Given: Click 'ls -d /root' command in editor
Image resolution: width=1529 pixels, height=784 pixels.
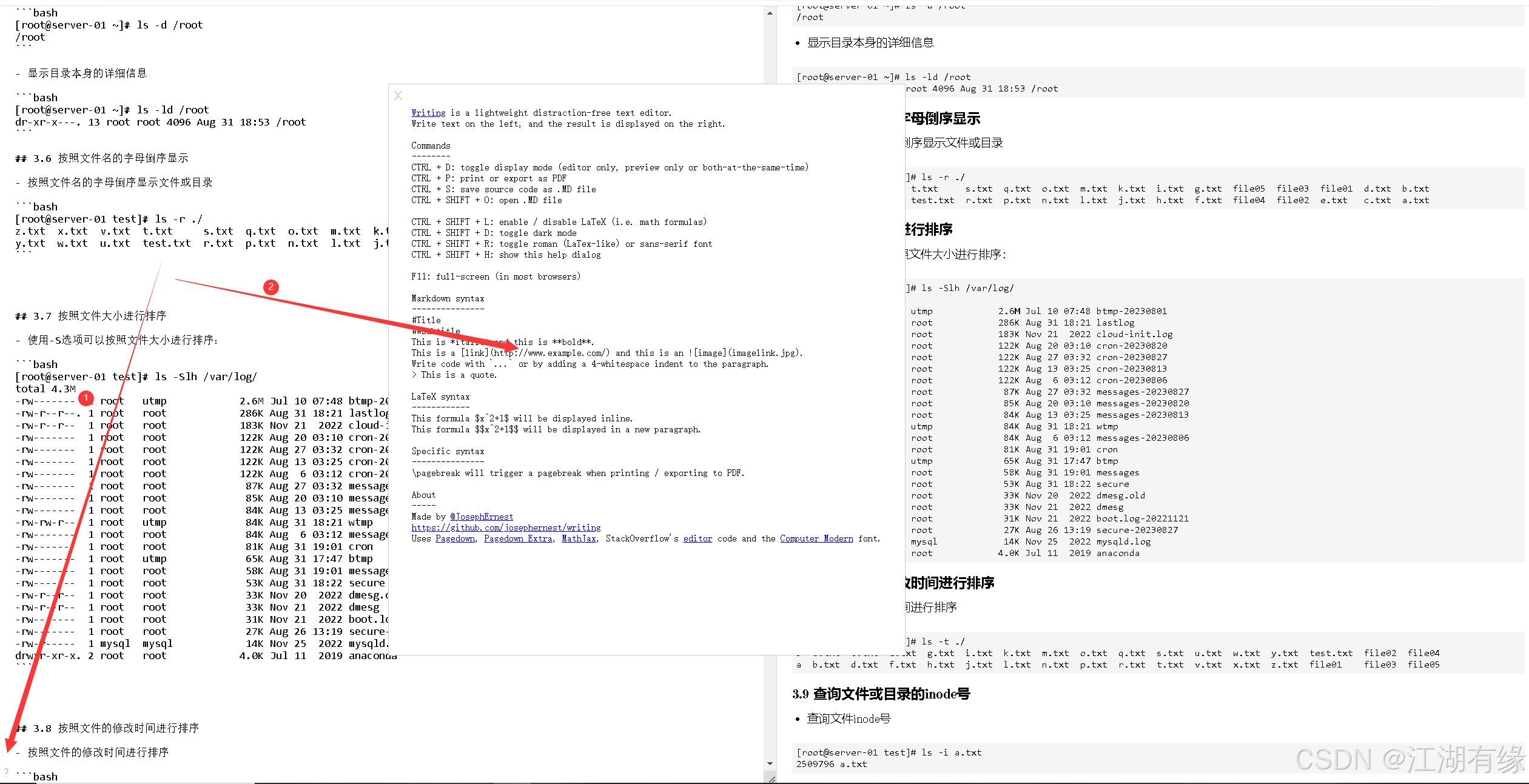Looking at the screenshot, I should click(x=170, y=25).
